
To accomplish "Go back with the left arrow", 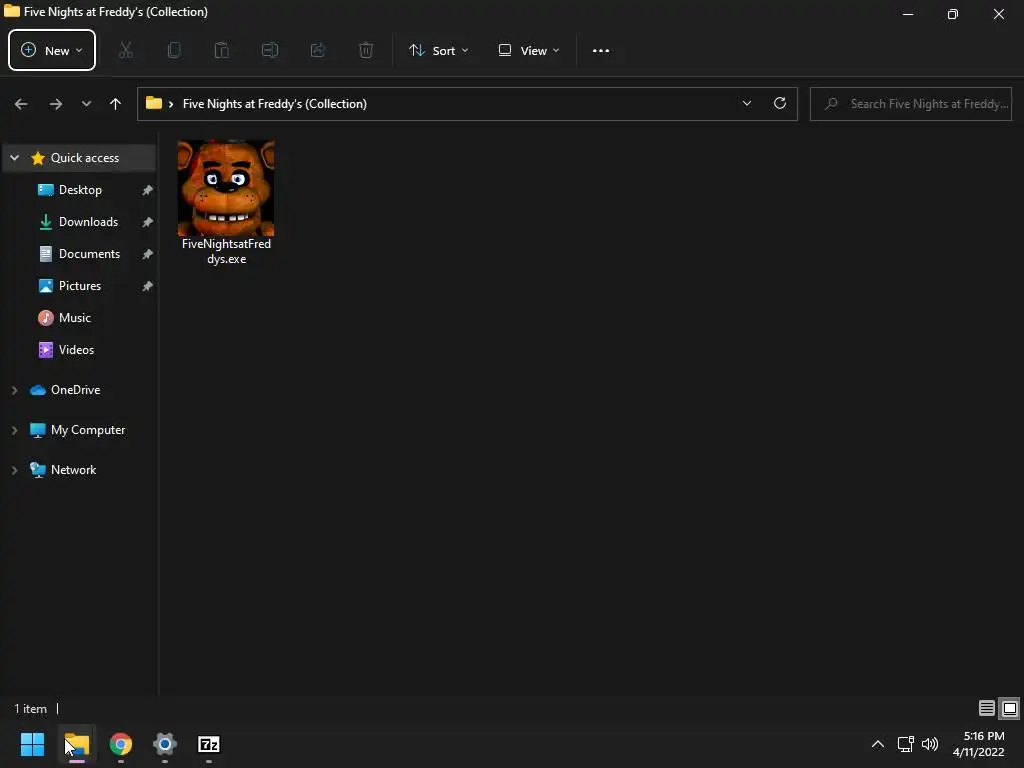I will pyautogui.click(x=21, y=104).
